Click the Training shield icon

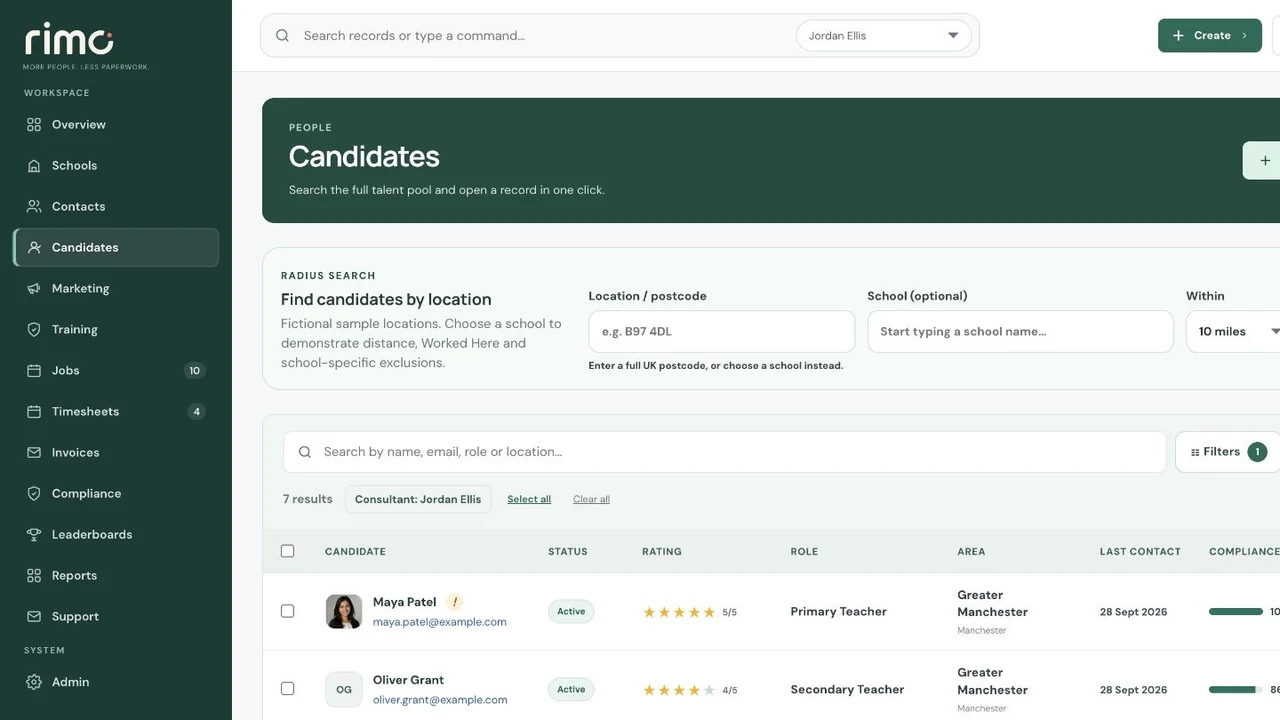34,330
